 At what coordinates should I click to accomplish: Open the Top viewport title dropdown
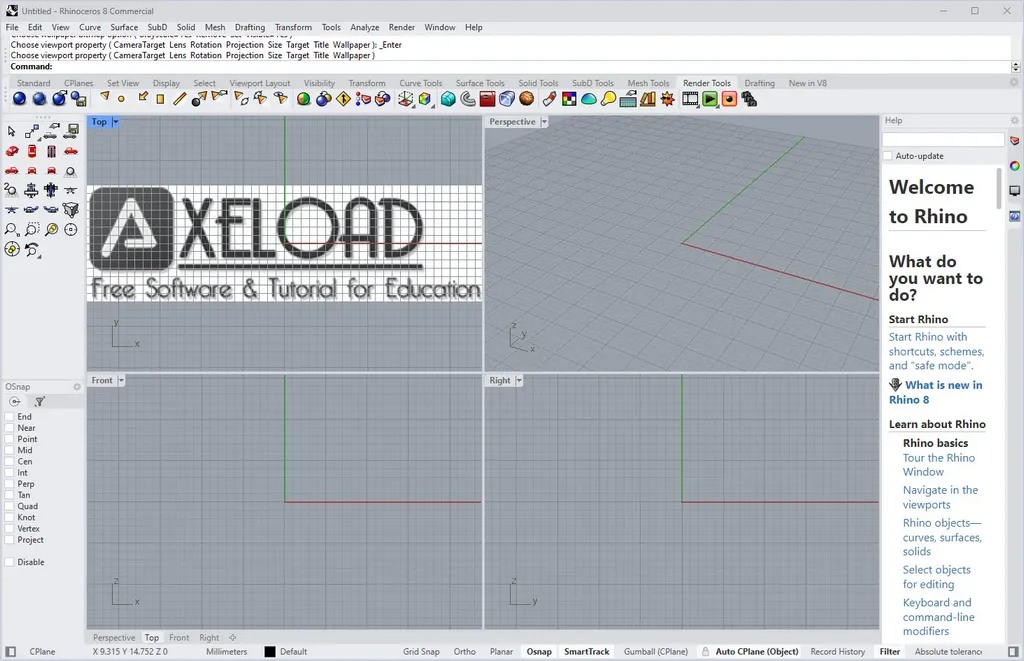tap(116, 121)
